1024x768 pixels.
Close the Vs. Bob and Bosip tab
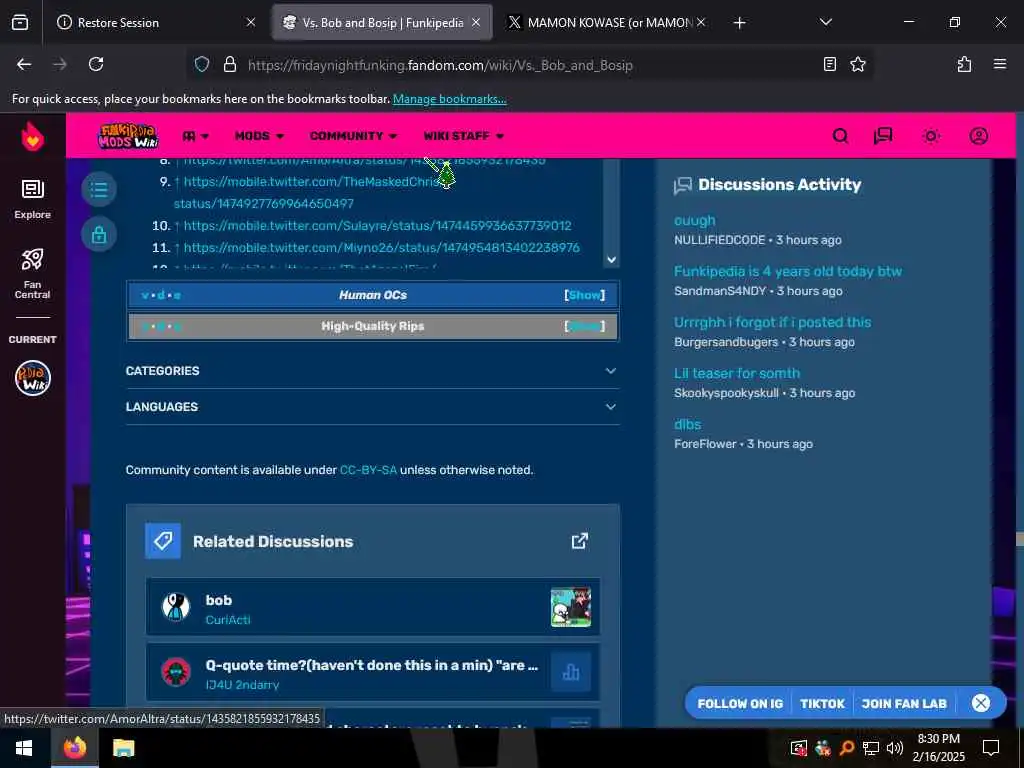coord(476,22)
